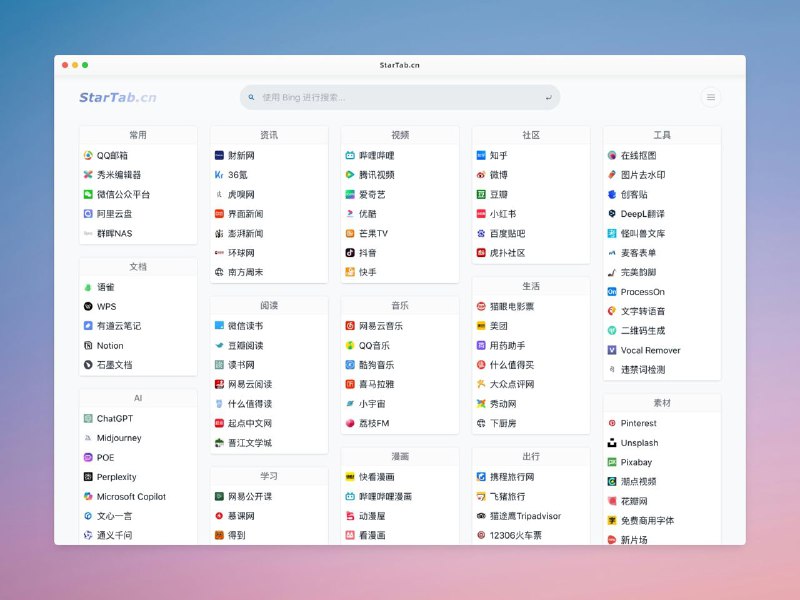Viewport: 800px width, 600px height.
Task: Open the hamburger menu at top right
Action: 711,97
